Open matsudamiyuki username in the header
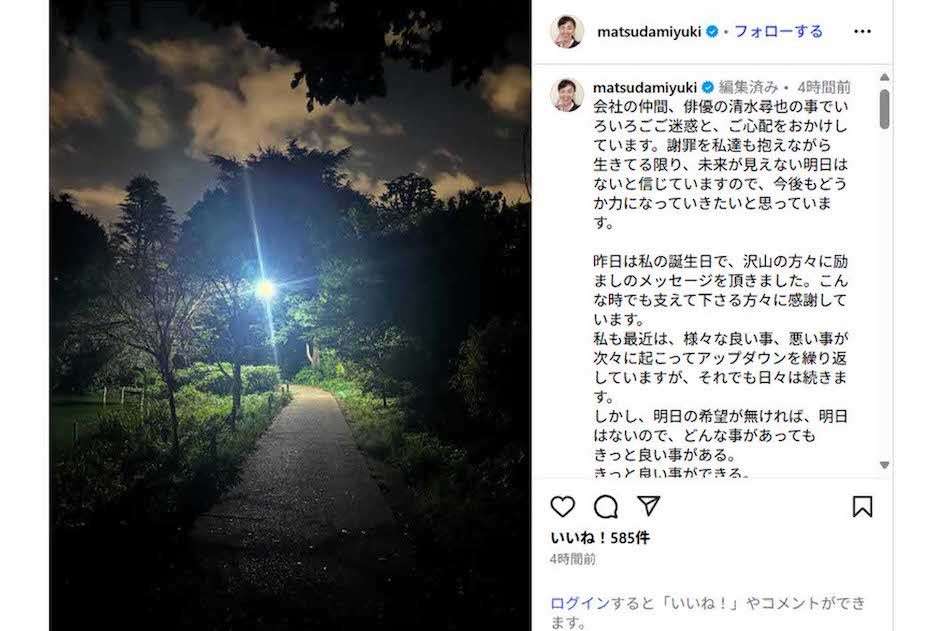This screenshot has height=631, width=945. pyautogui.click(x=649, y=32)
